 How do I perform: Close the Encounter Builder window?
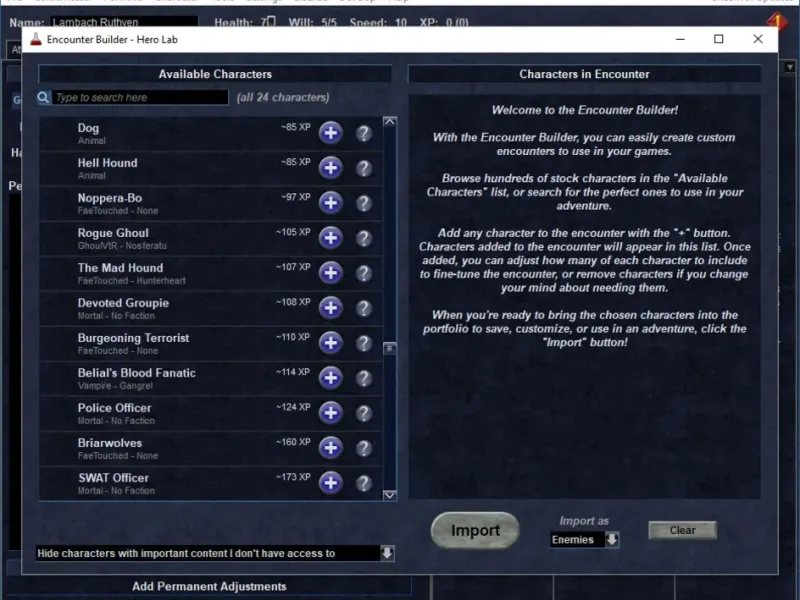[x=758, y=39]
